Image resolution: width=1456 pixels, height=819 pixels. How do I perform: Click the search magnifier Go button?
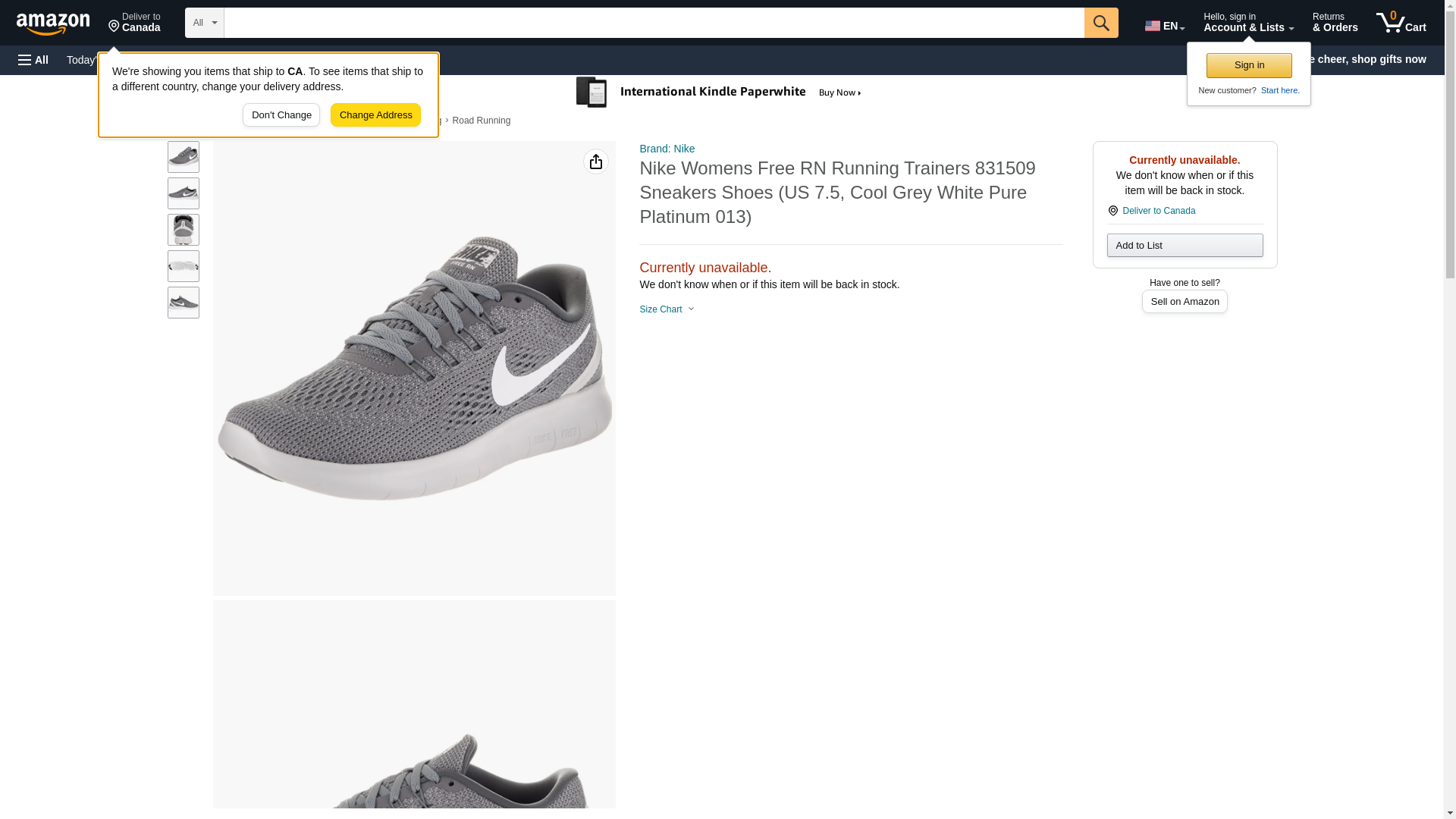[x=1100, y=23]
